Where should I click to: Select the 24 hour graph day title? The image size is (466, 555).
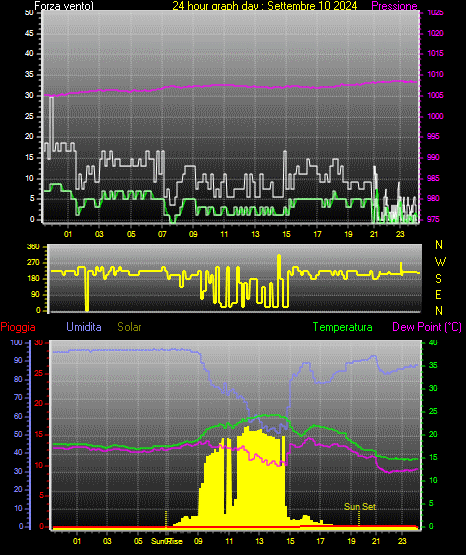pos(265,6)
